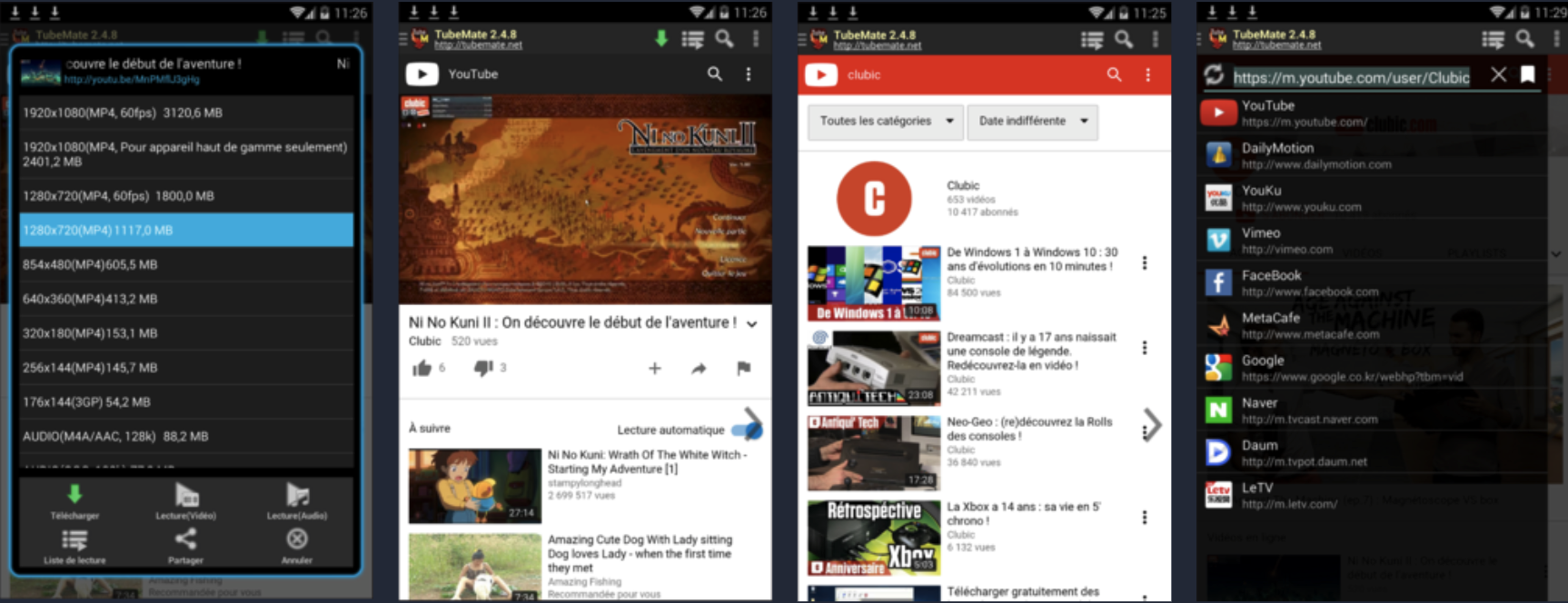This screenshot has width=1568, height=603.
Task: Share the Ni No Kuni II video
Action: pyautogui.click(x=699, y=368)
